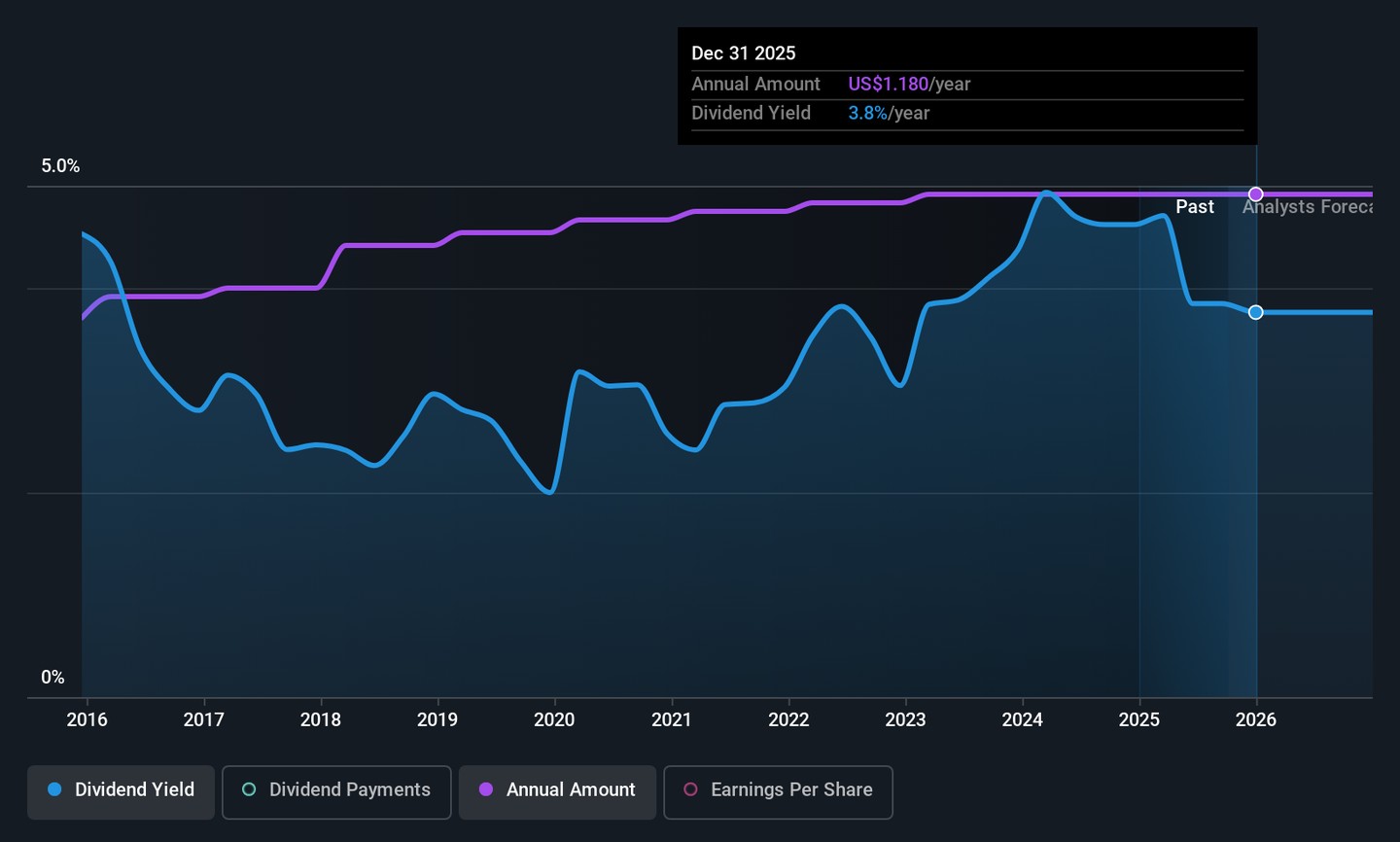
Task: Click the blue dot in Dividend Yield legend
Action: 55,789
